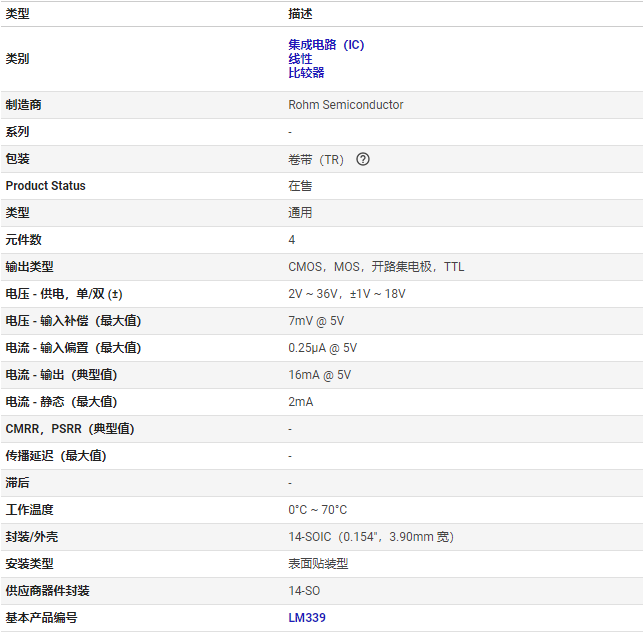
Task: Click the 卷带（TR） packaging text
Action: coord(316,159)
